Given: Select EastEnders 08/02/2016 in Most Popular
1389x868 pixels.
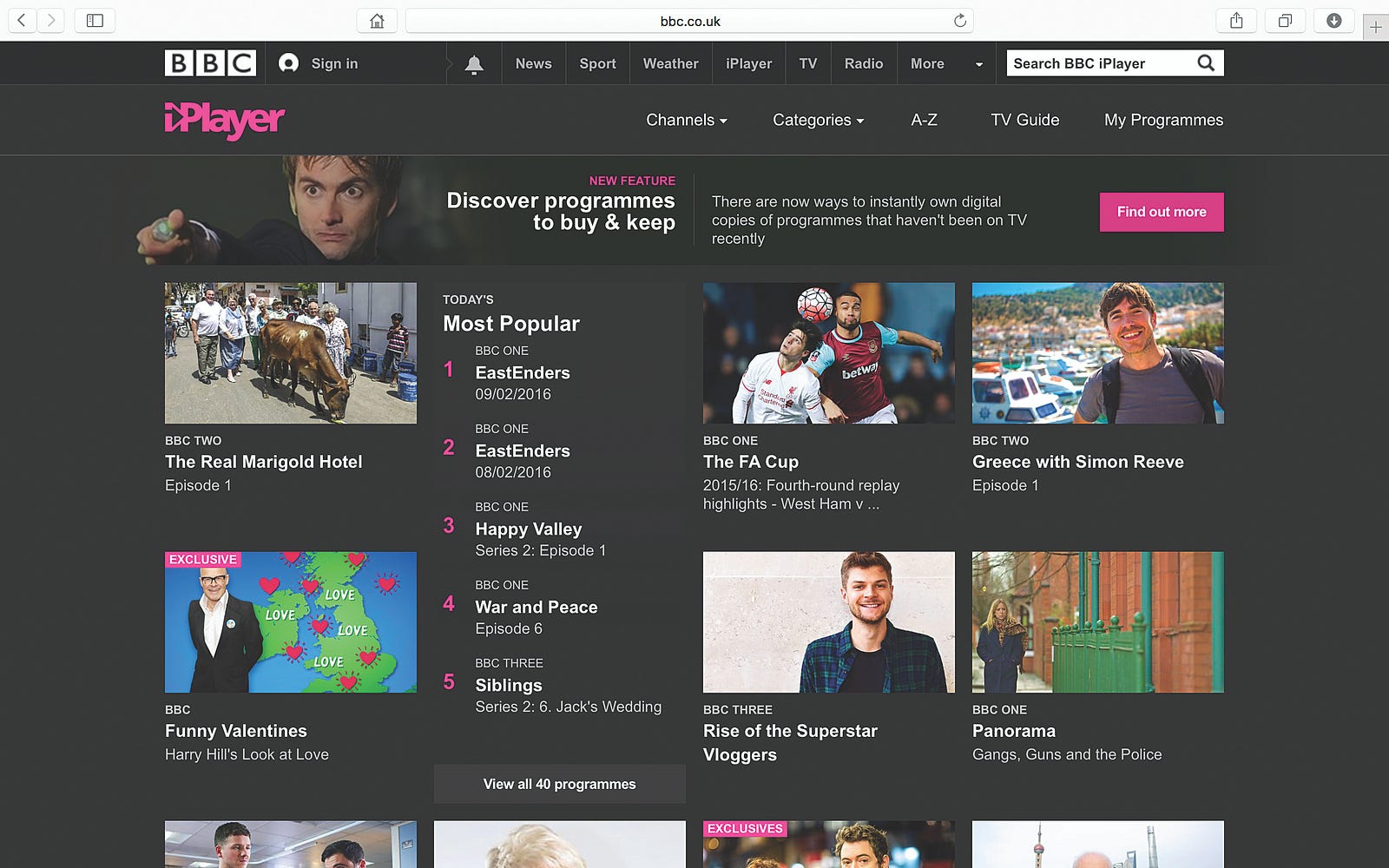Looking at the screenshot, I should click(523, 451).
